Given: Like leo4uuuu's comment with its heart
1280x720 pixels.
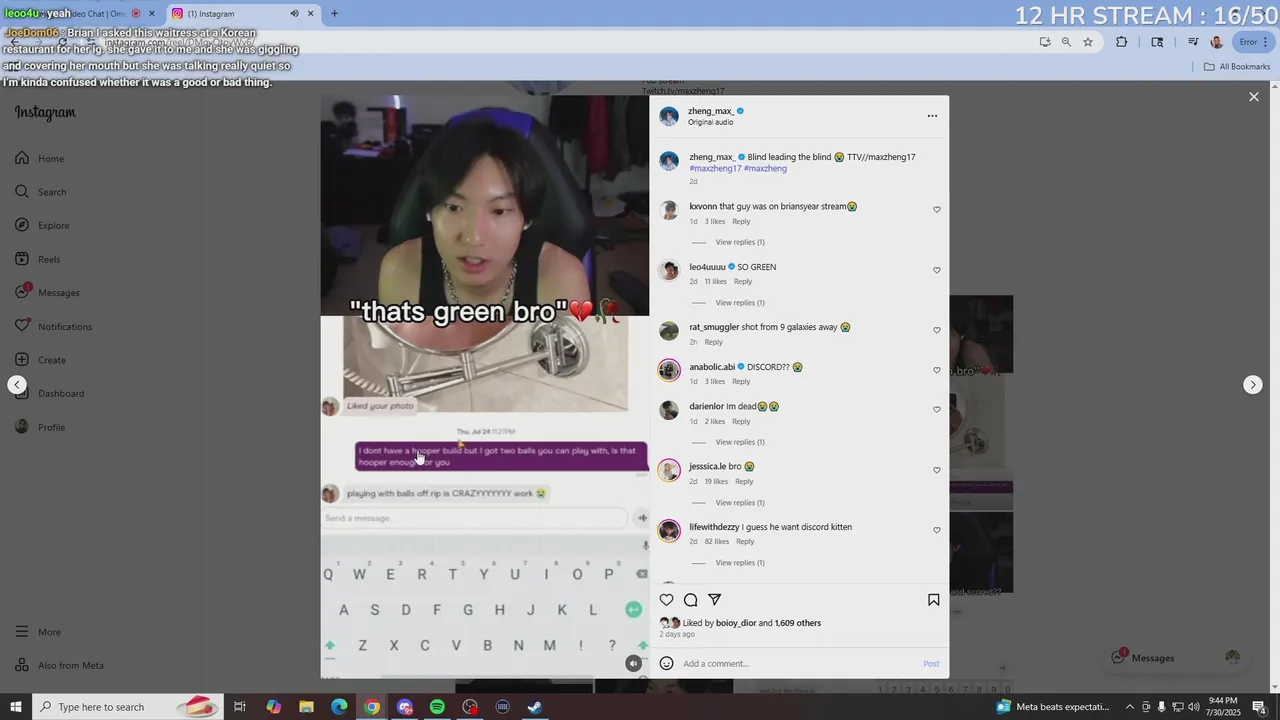Looking at the screenshot, I should (937, 270).
